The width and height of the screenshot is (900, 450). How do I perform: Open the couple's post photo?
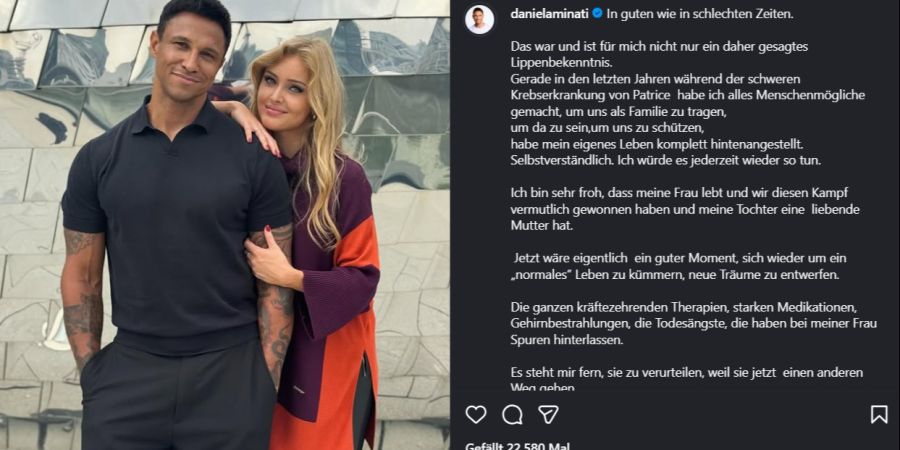pyautogui.click(x=225, y=225)
